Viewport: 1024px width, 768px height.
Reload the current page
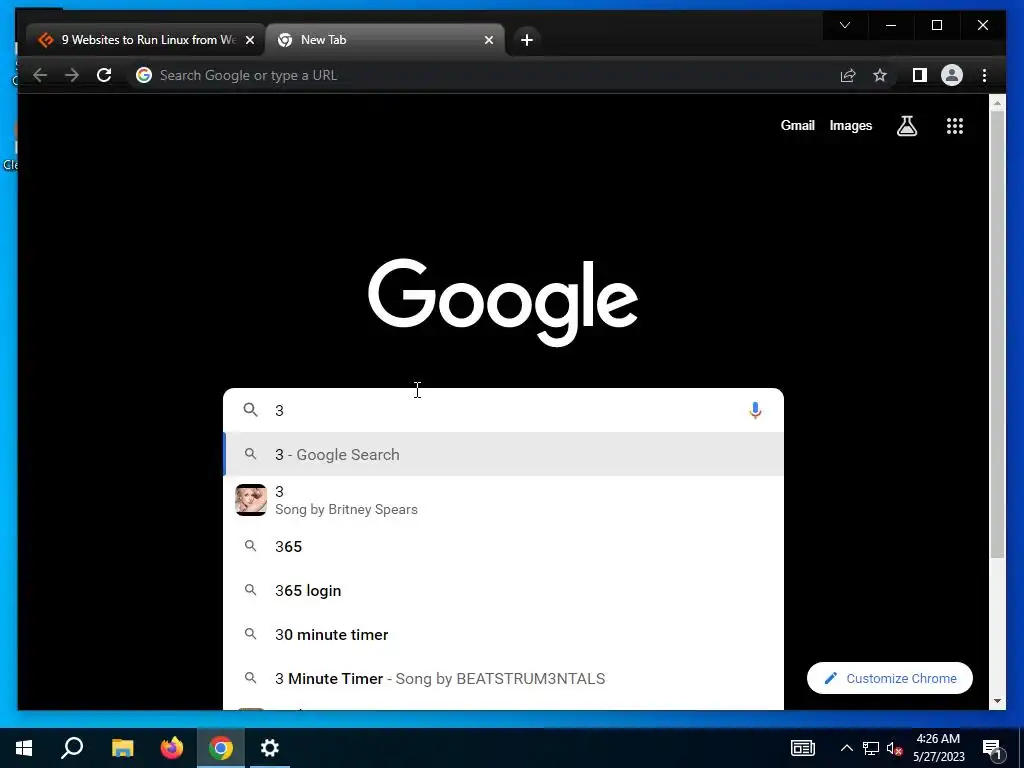pos(104,75)
